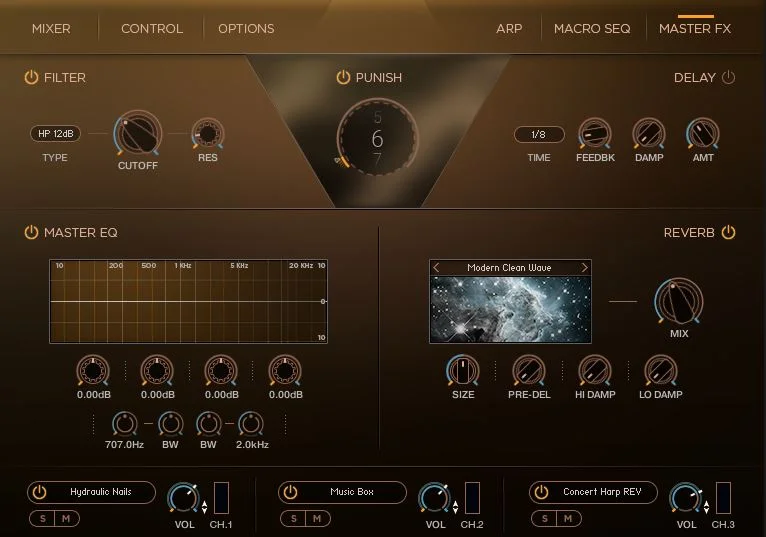Mute the Hydraulic Nails layer
The image size is (766, 537).
pyautogui.click(x=66, y=518)
